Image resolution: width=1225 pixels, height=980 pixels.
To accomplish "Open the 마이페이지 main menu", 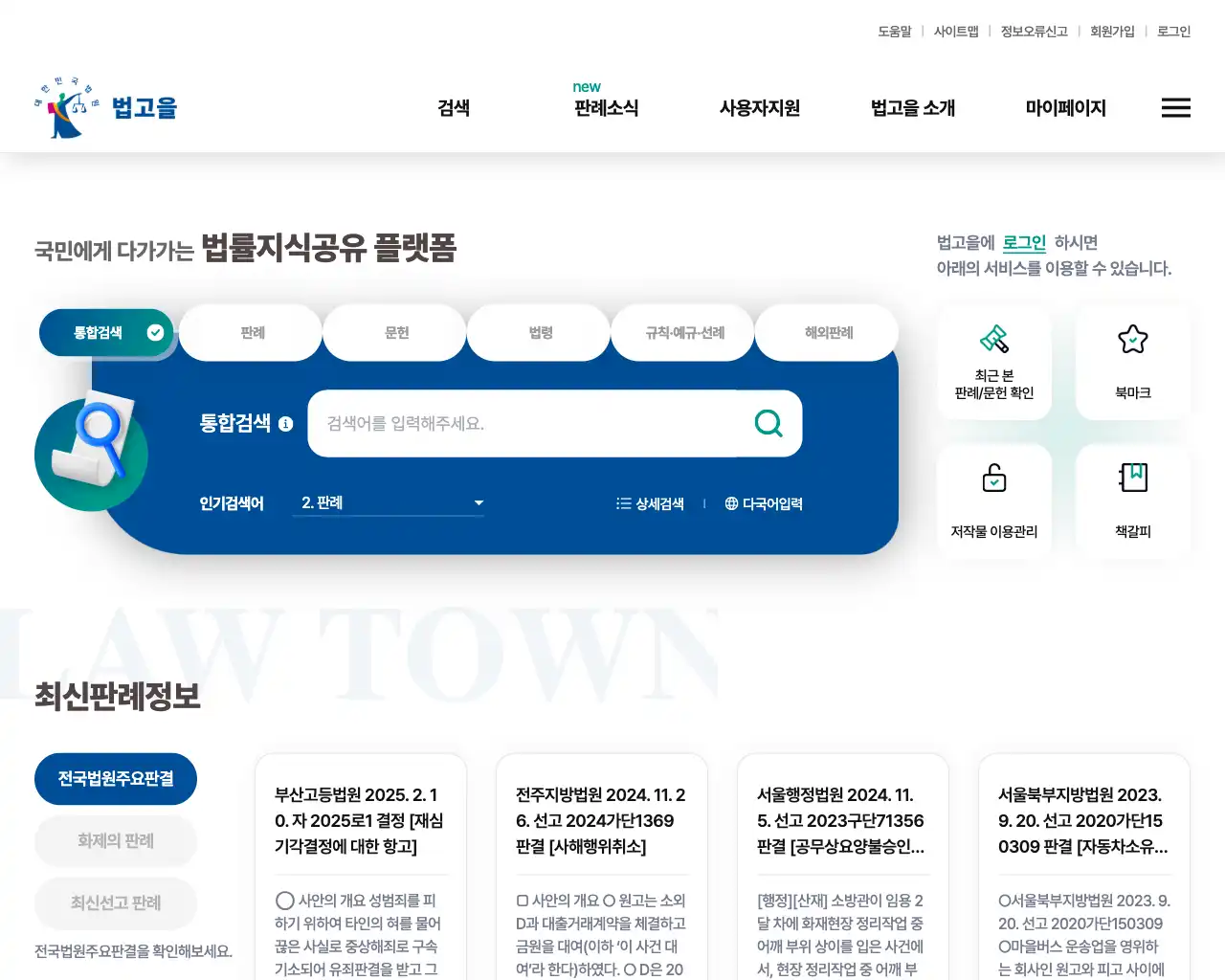I will [1066, 108].
